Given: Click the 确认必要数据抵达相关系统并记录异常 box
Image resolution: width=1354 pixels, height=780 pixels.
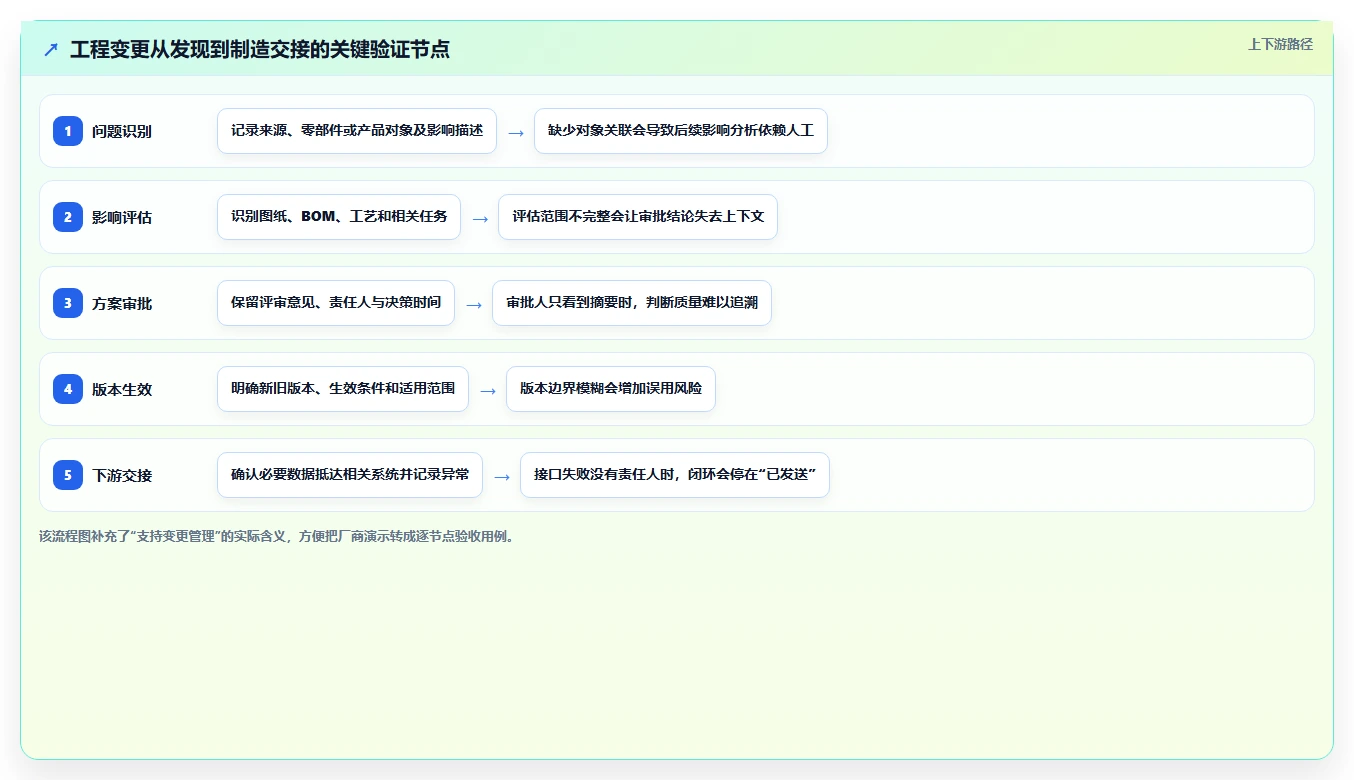Looking at the screenshot, I should pos(350,475).
